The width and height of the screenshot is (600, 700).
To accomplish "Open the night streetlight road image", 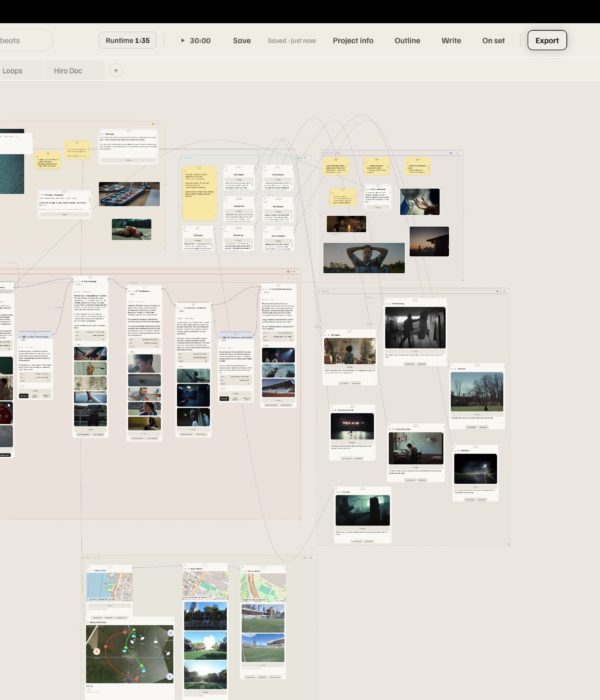I will 475,469.
